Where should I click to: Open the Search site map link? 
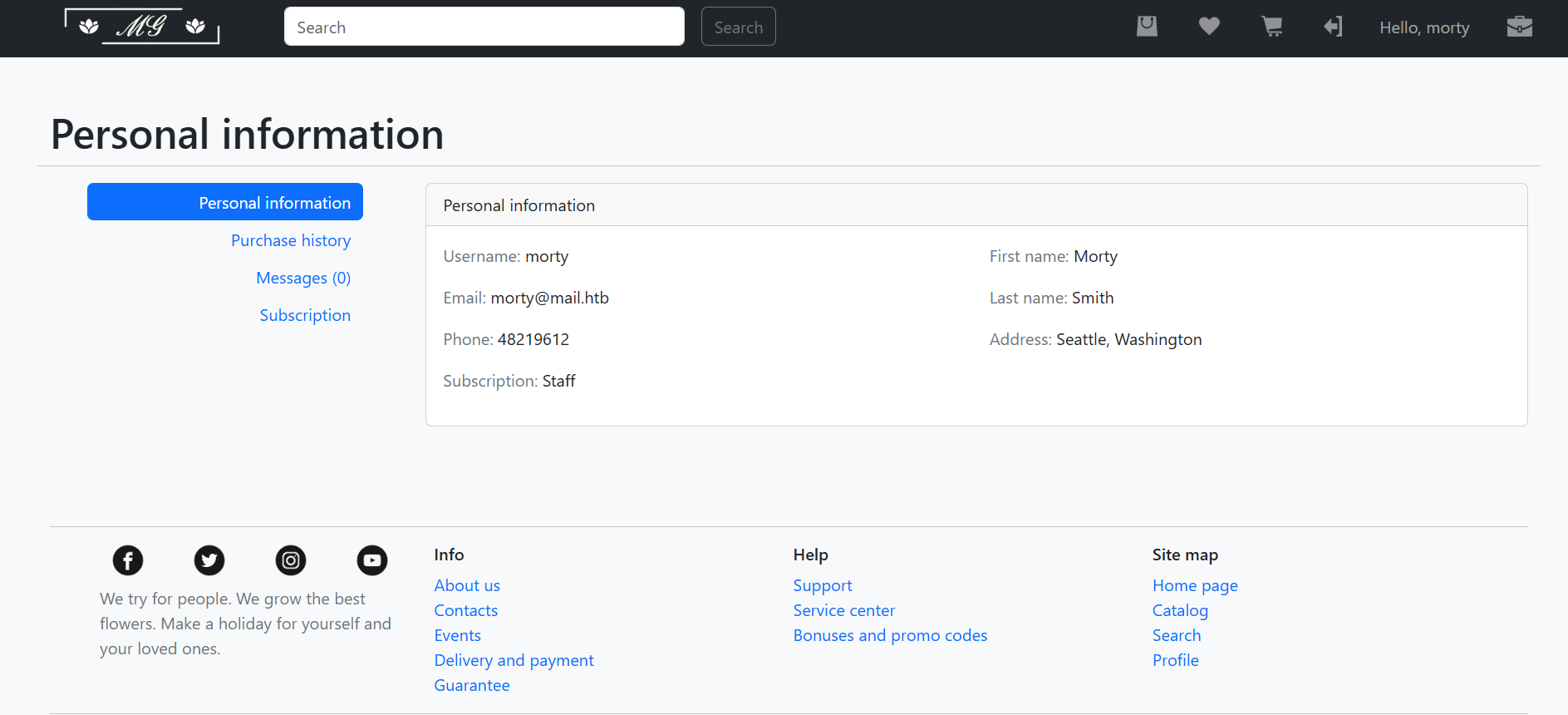[1177, 635]
